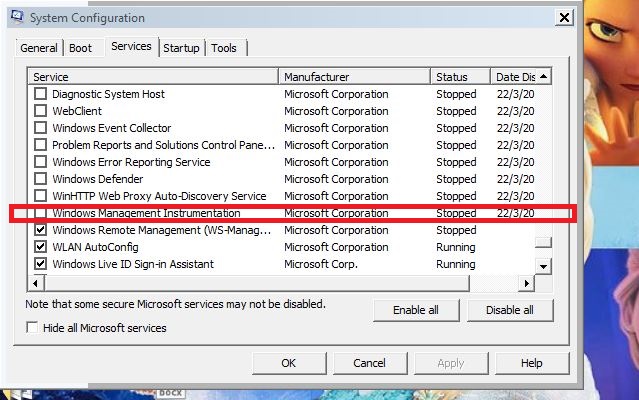Open the Boot tab
The height and width of the screenshot is (400, 639).
[x=80, y=48]
